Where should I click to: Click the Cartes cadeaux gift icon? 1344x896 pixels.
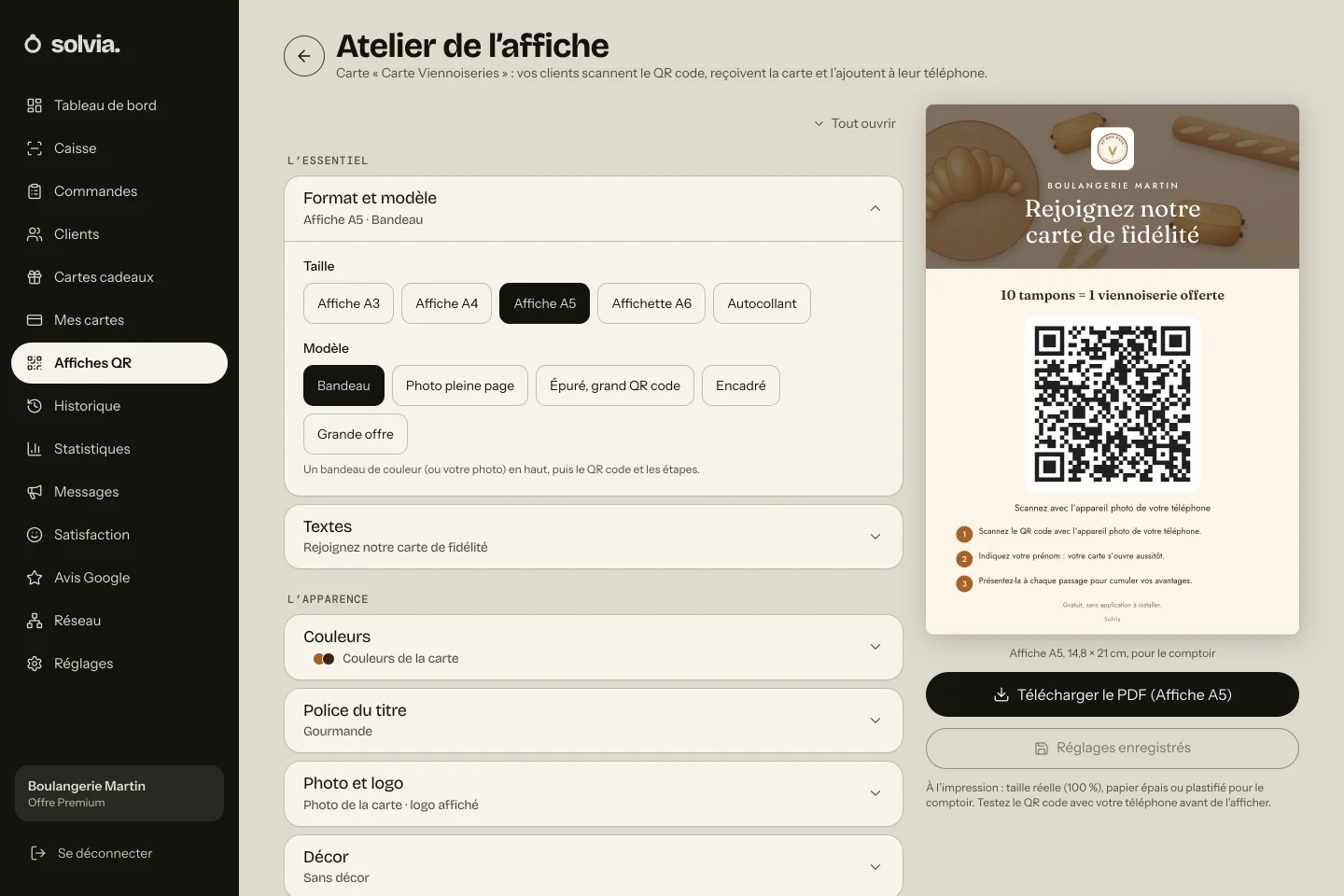(x=35, y=277)
